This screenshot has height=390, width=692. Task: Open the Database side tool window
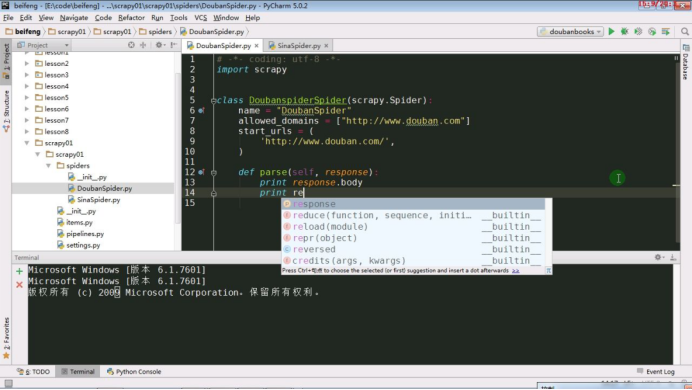point(685,61)
